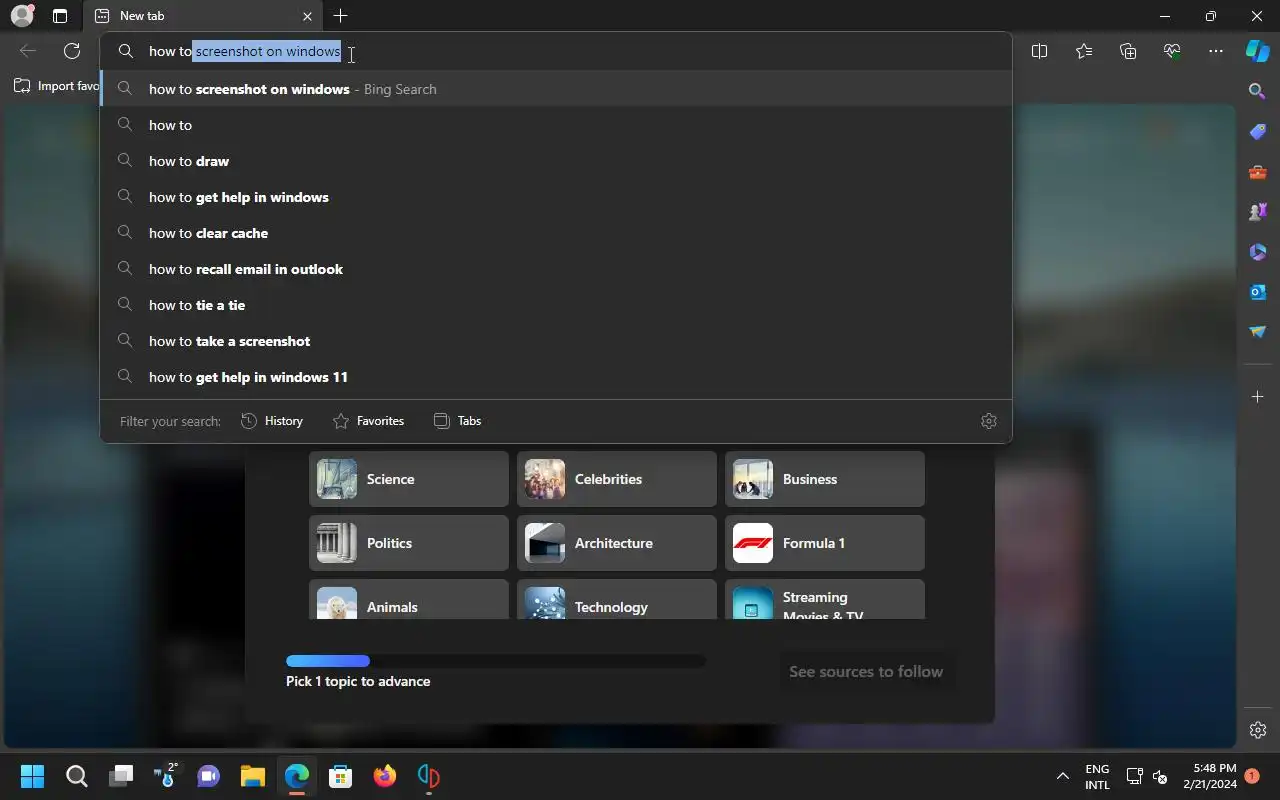Select suggestion how to take a screenshot
1280x800 pixels.
tap(556, 341)
